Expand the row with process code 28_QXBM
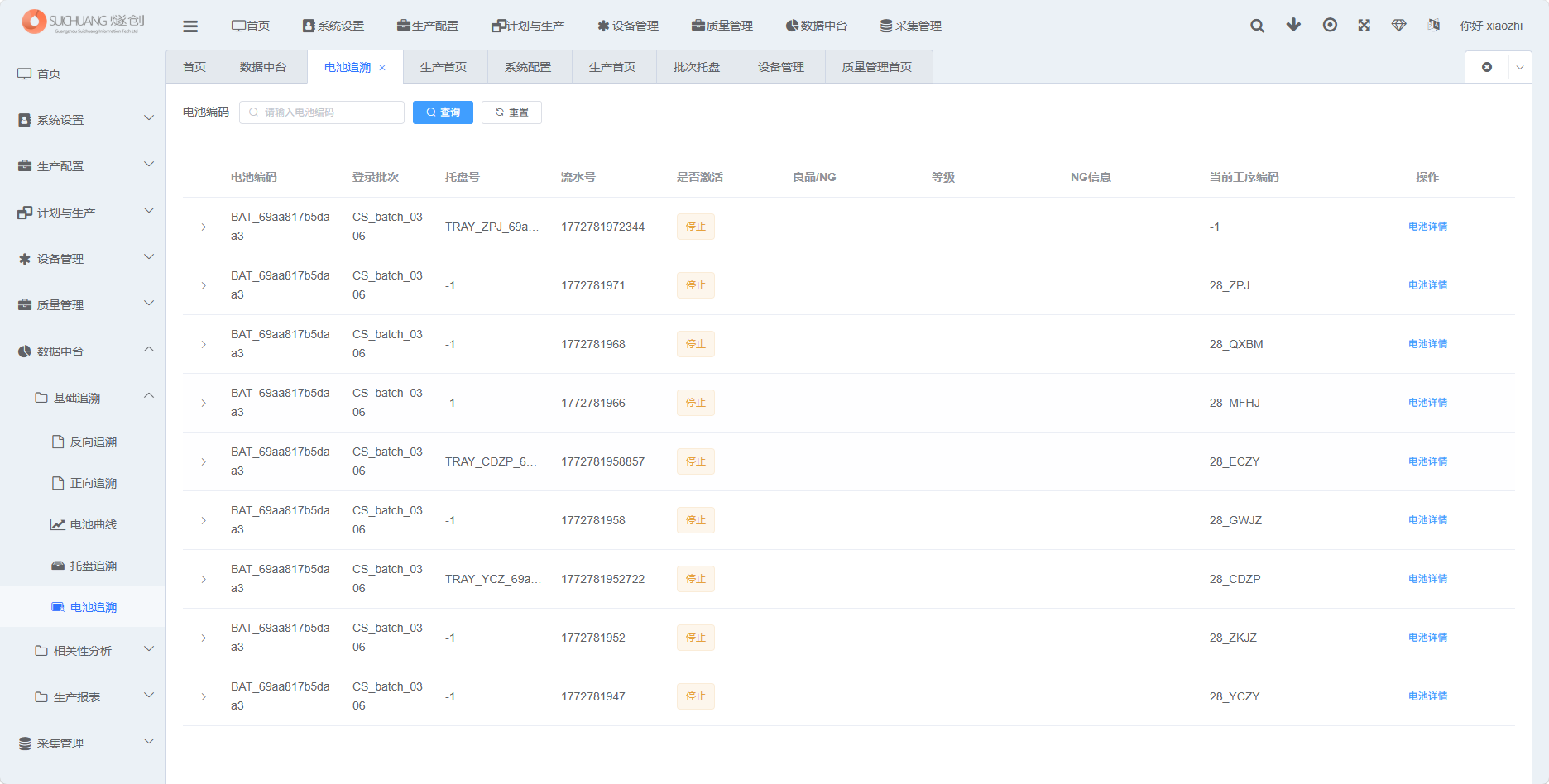Screen dimensions: 1549x784 point(204,344)
